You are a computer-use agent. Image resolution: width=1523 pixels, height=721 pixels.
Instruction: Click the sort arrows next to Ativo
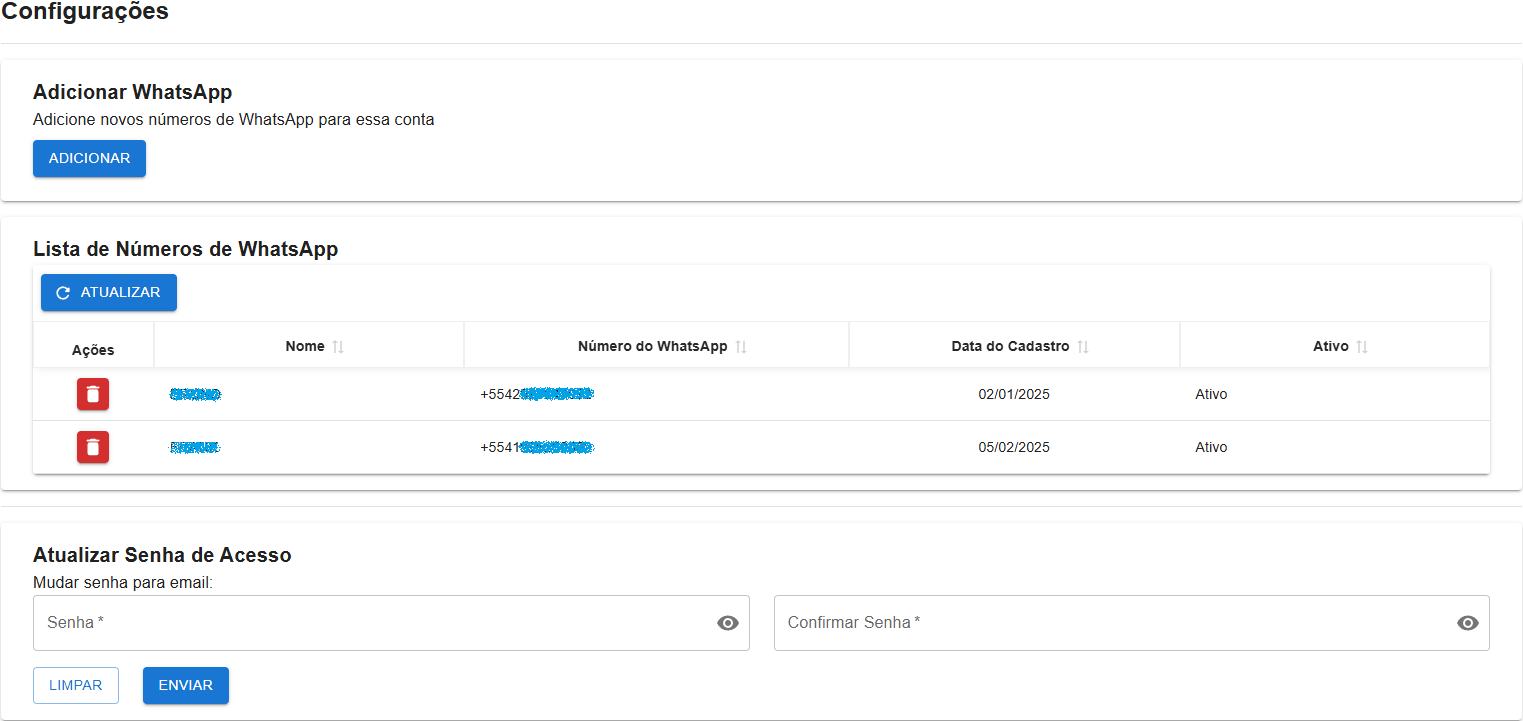[1362, 347]
